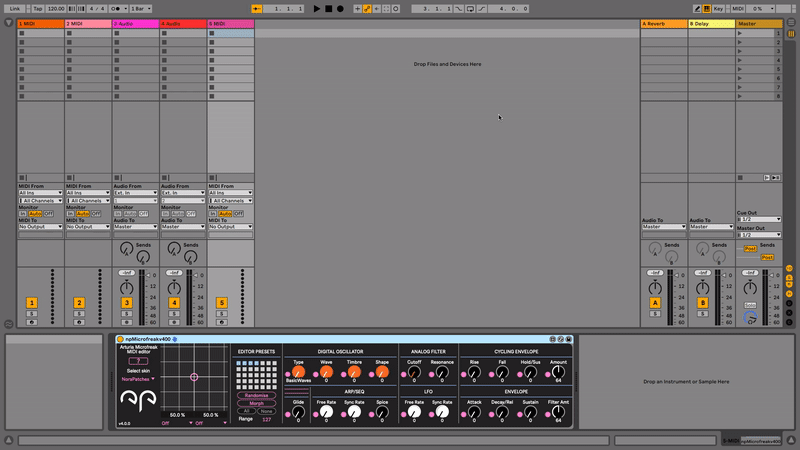This screenshot has width=800, height=450.
Task: Launch Master scene 1
Action: [x=740, y=33]
